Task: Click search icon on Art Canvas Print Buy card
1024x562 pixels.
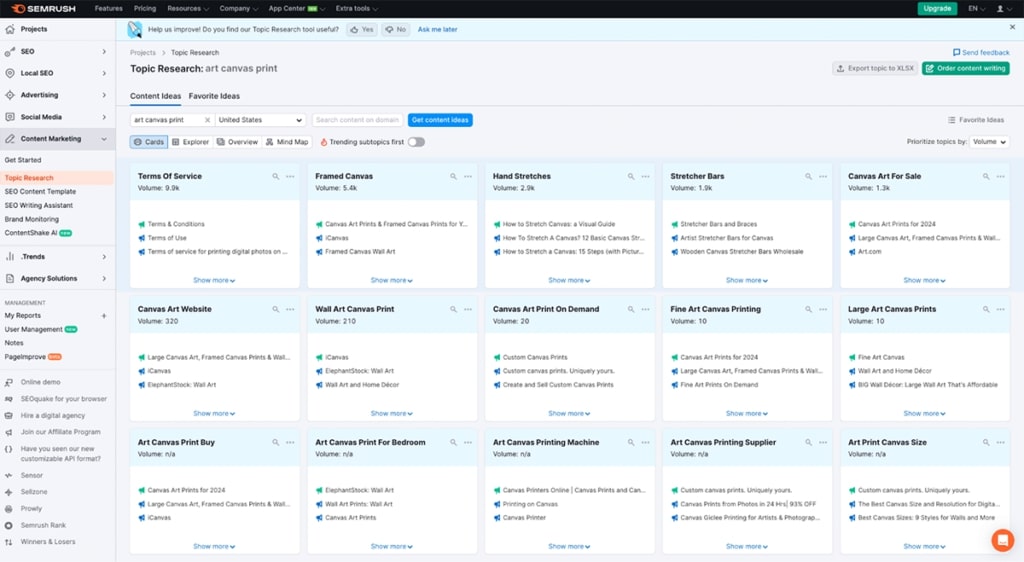Action: (x=276, y=443)
